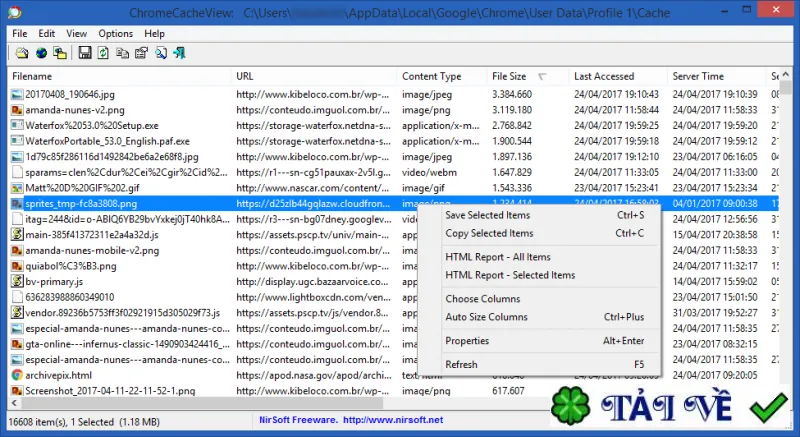Image resolution: width=800 pixels, height=437 pixels.
Task: Click the ChromeCacheView title bar app icon
Action: 15,11
